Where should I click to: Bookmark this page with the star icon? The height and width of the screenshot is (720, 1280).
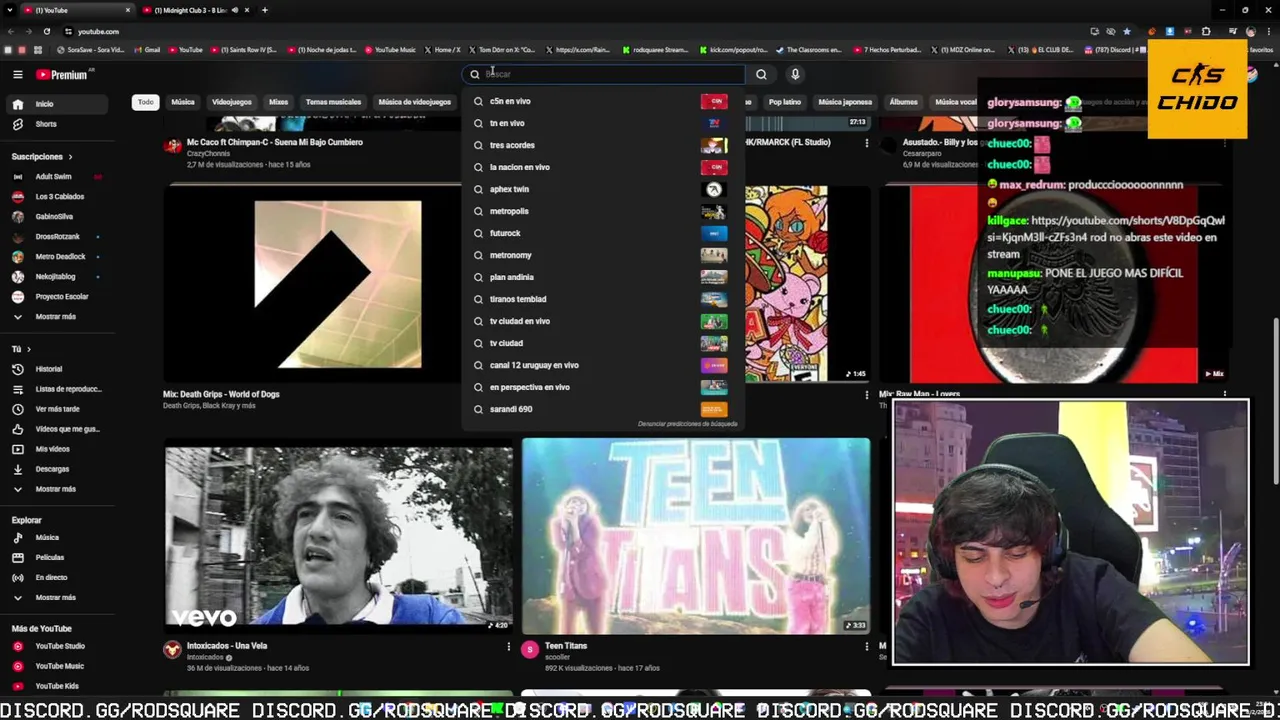pos(1126,31)
